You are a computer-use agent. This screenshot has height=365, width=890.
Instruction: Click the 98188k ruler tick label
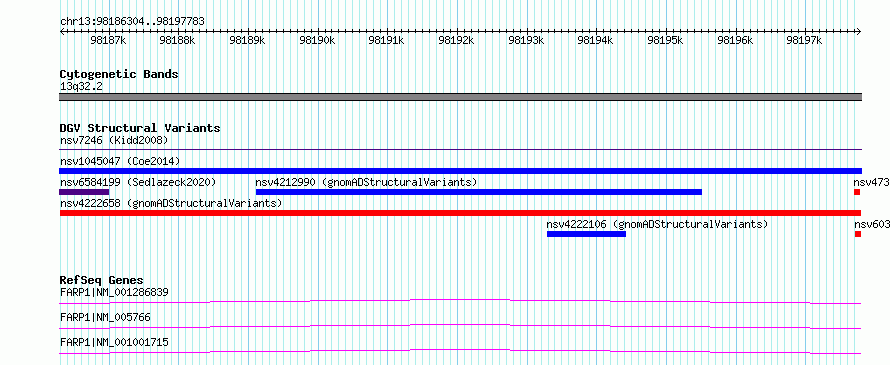tap(178, 40)
